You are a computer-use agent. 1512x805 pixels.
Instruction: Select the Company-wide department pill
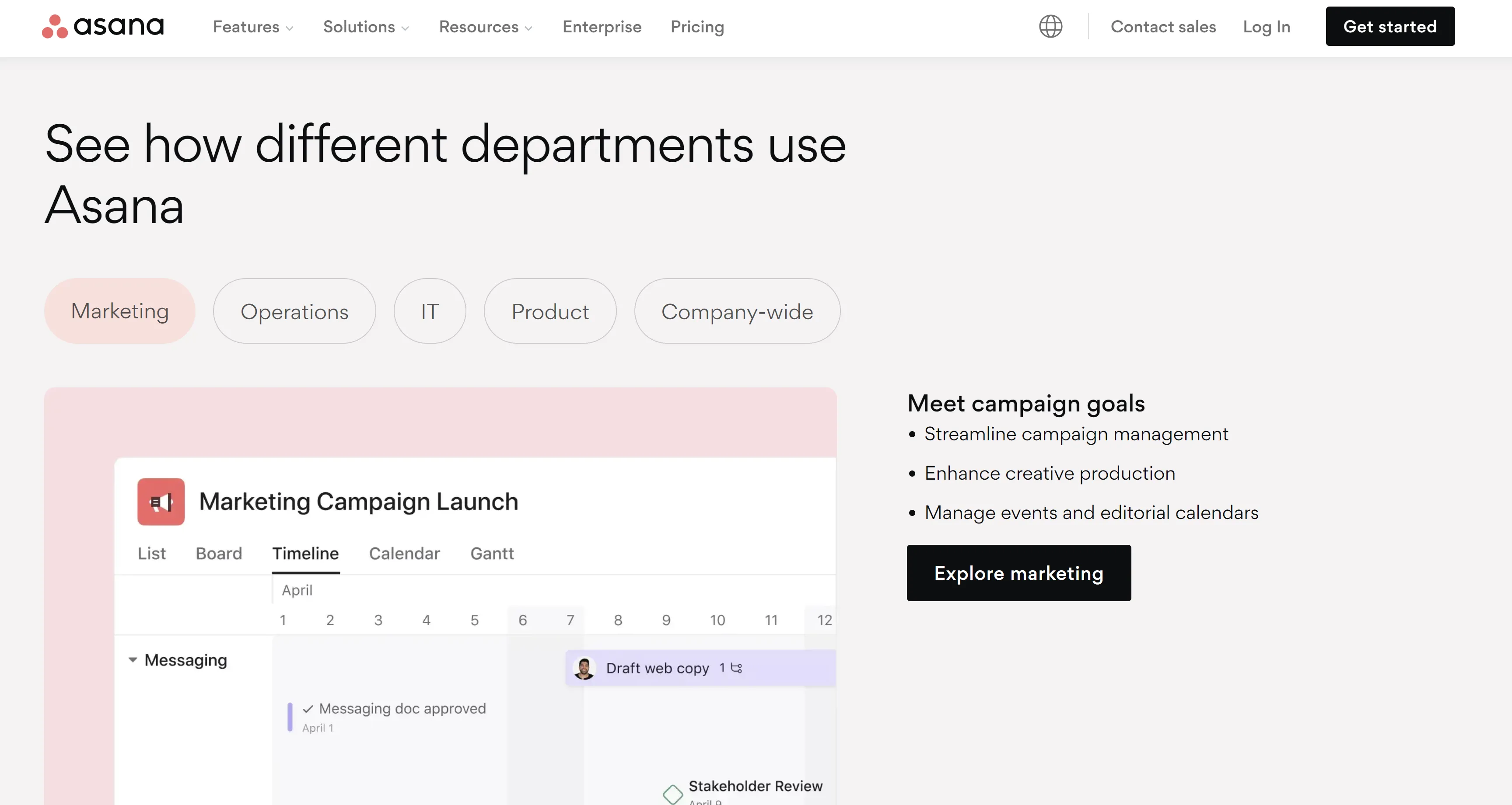click(x=737, y=311)
